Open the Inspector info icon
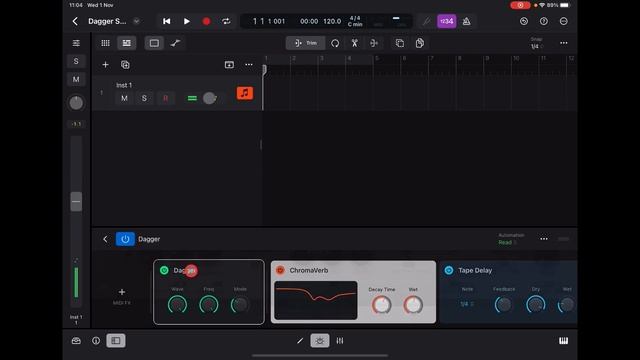 (x=96, y=341)
